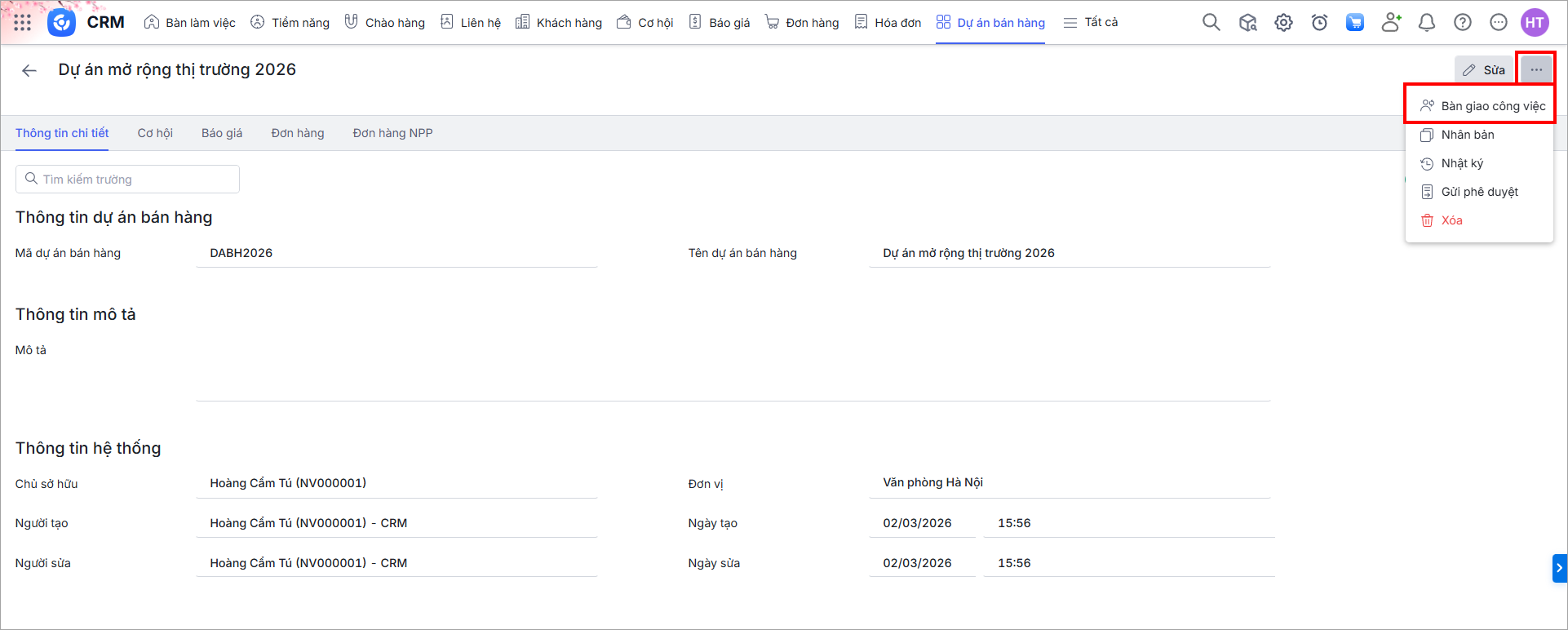Click the add user icon
Viewport: 1568px width, 630px height.
[1391, 23]
